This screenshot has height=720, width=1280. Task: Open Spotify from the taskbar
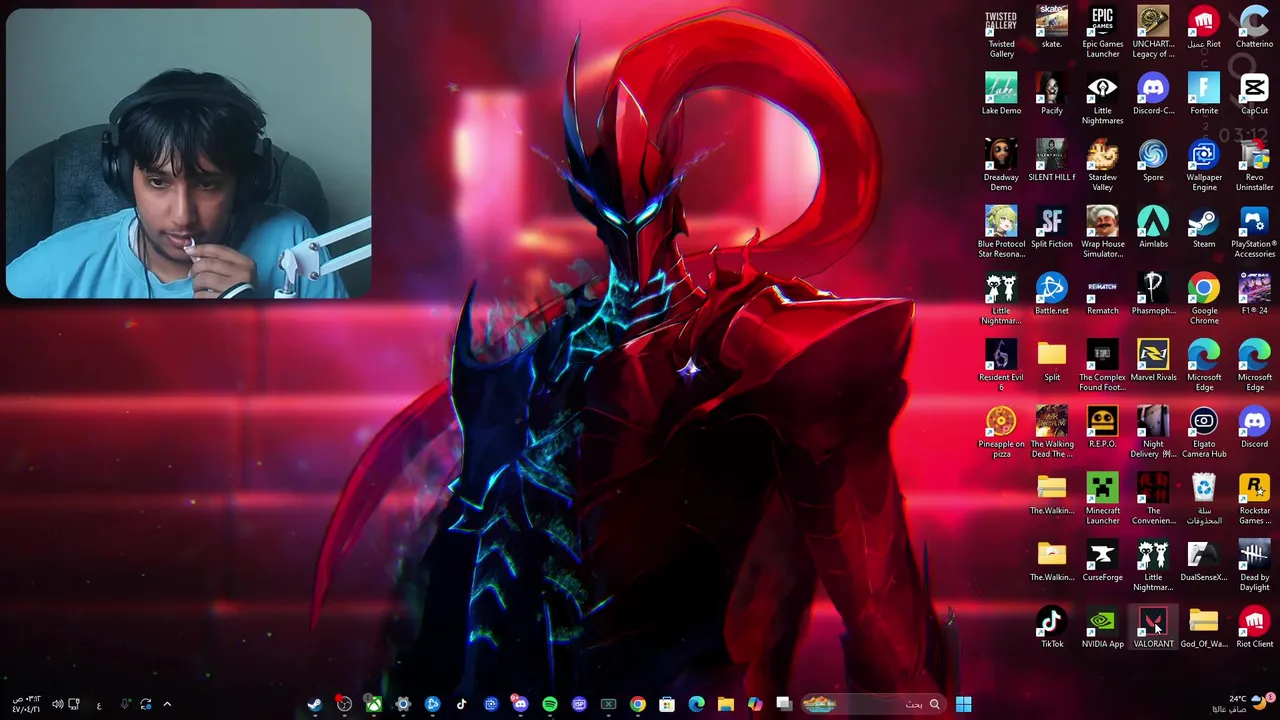[550, 704]
